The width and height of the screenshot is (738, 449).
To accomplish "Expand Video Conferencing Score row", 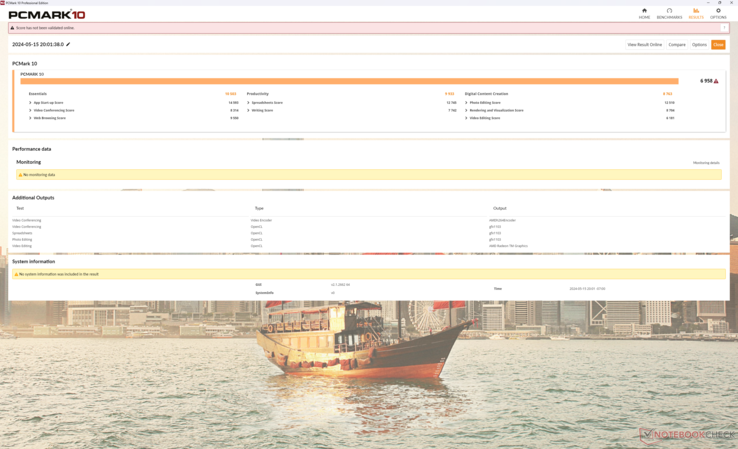I will [30, 110].
